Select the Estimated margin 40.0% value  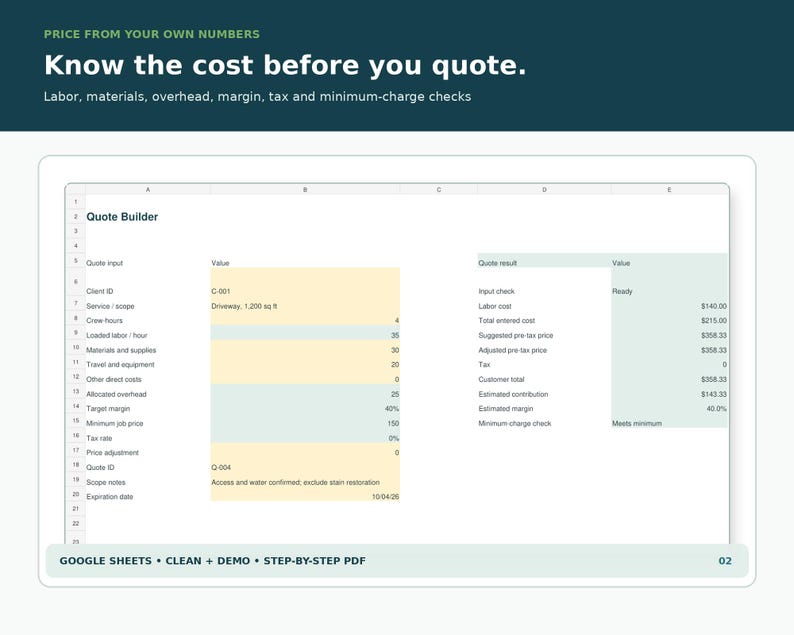point(669,408)
